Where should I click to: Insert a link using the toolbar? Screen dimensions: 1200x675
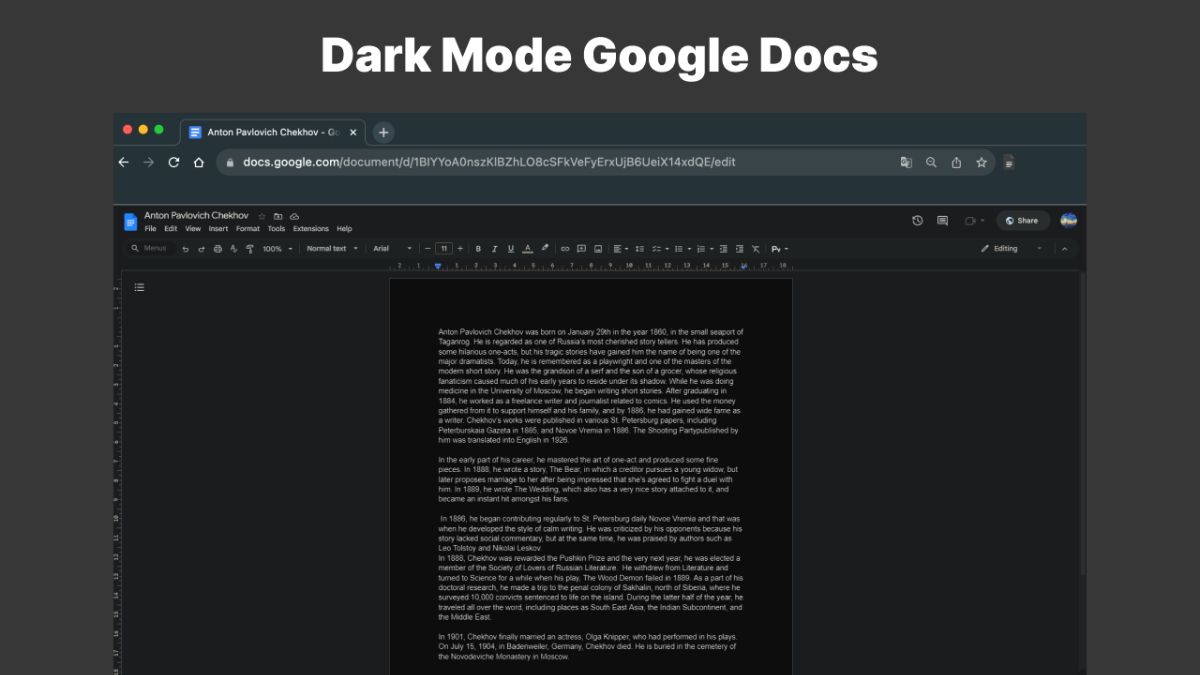565,249
